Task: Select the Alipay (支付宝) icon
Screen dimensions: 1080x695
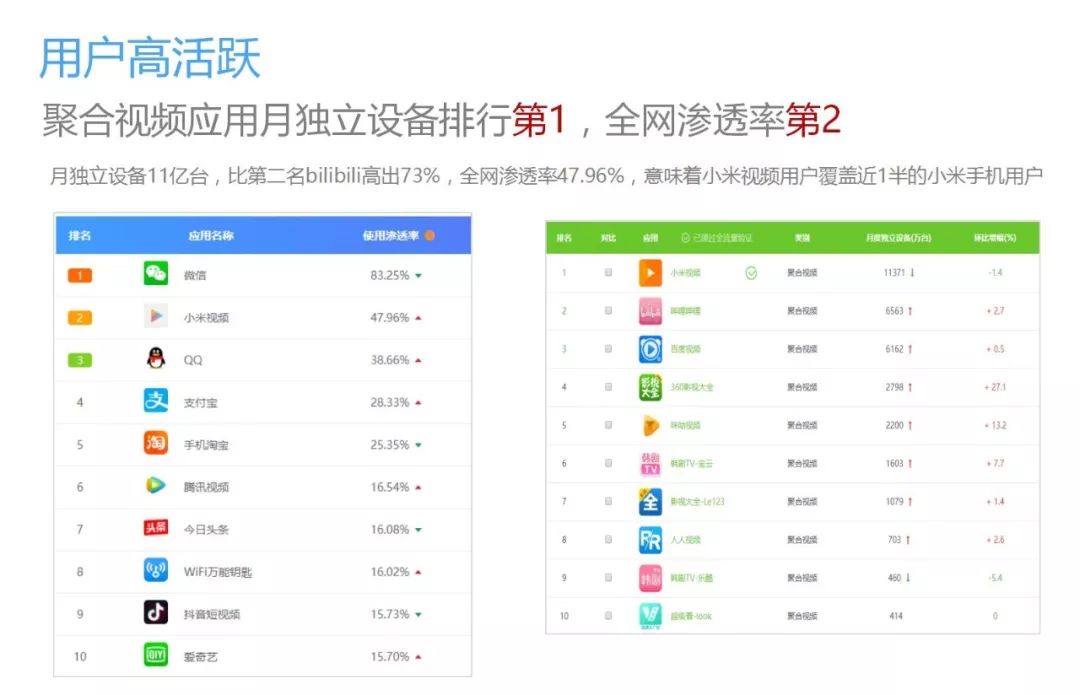Action: click(155, 402)
